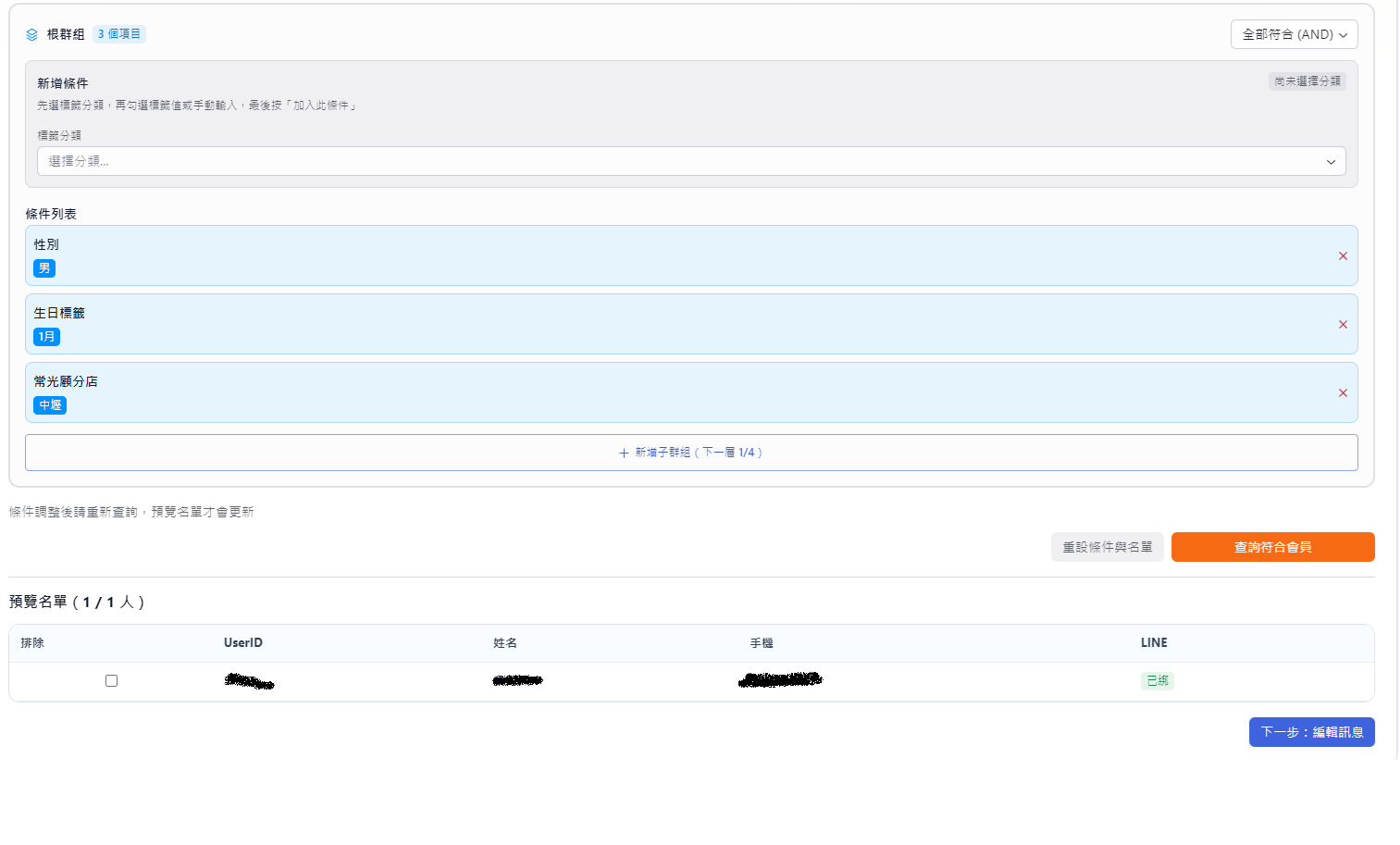Add a sub-group with 新增子群組
Image resolution: width=1400 pixels, height=845 pixels.
click(x=690, y=453)
